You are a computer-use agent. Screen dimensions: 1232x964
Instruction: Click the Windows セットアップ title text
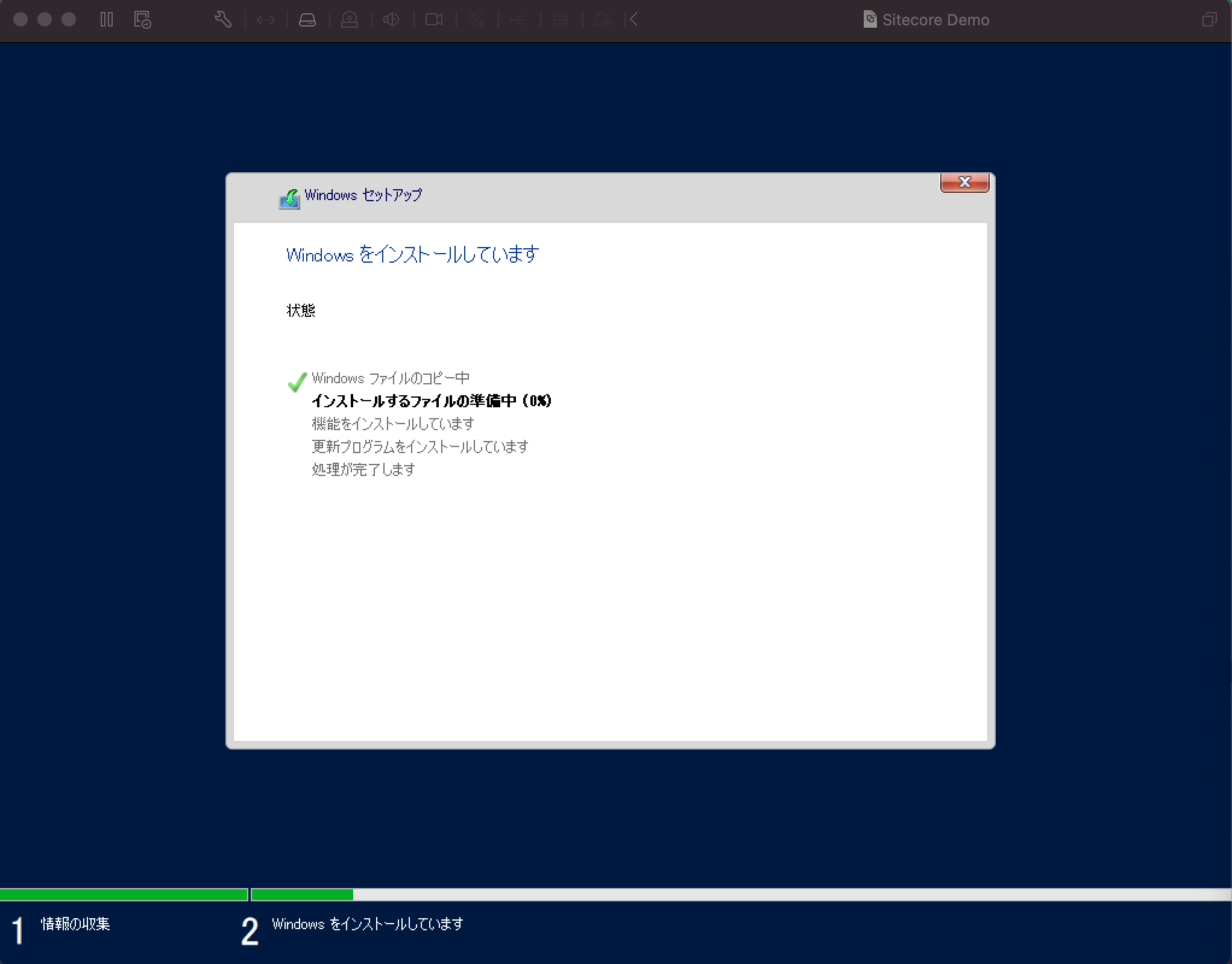coord(363,195)
